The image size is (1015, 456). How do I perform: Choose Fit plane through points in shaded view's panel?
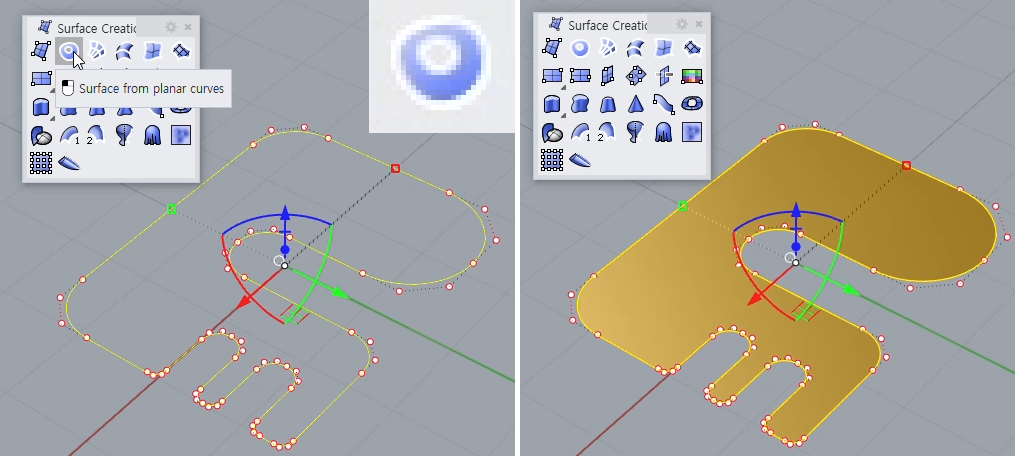pyautogui.click(x=636, y=76)
